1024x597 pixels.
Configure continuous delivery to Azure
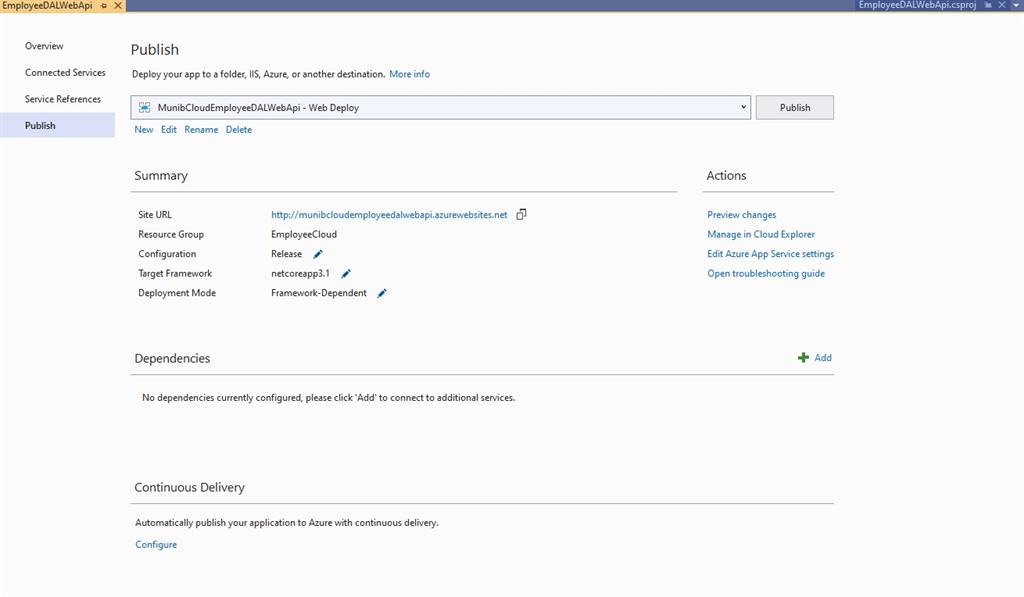click(x=155, y=544)
